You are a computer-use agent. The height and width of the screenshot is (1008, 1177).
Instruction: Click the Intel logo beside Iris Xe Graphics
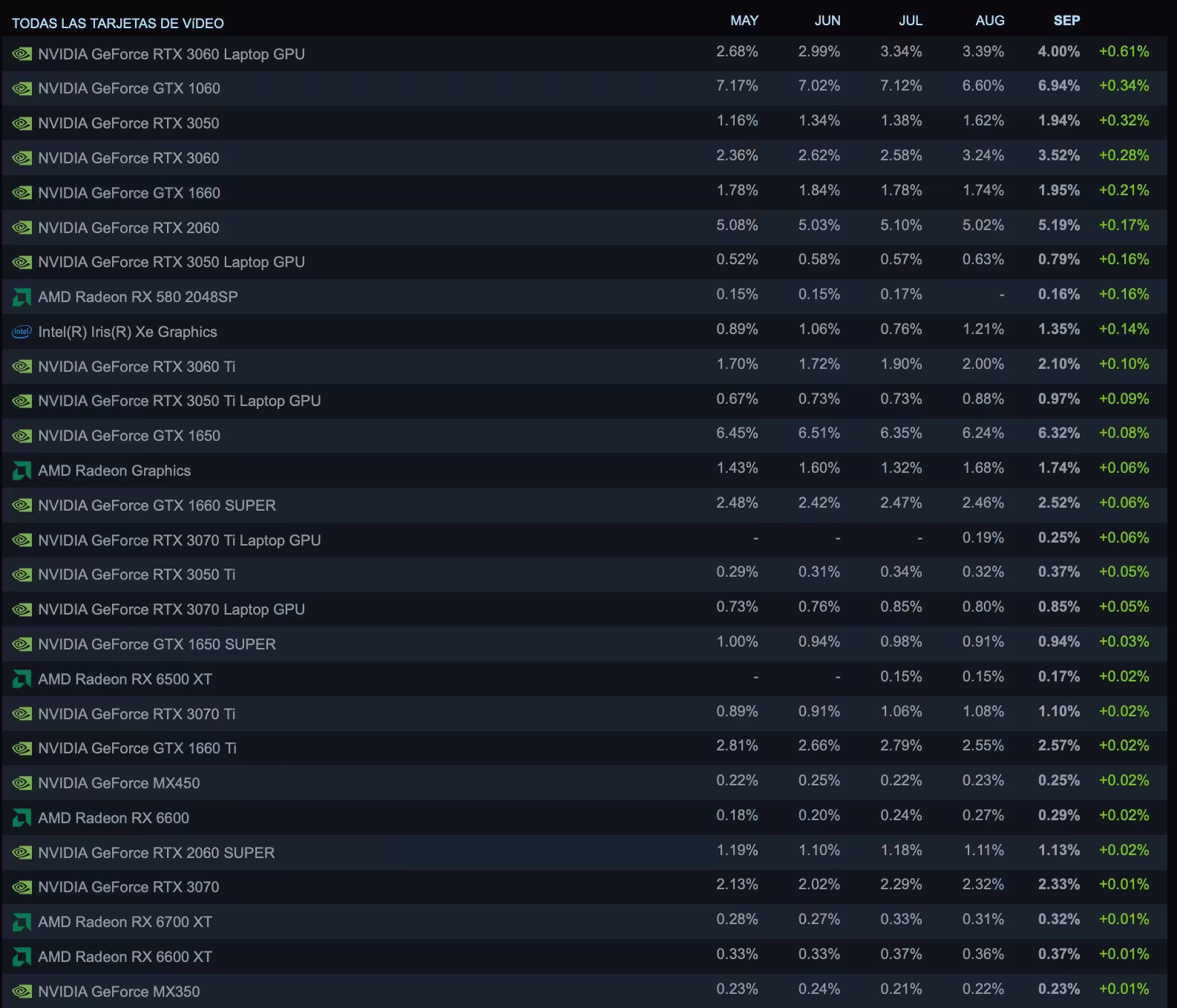click(22, 332)
